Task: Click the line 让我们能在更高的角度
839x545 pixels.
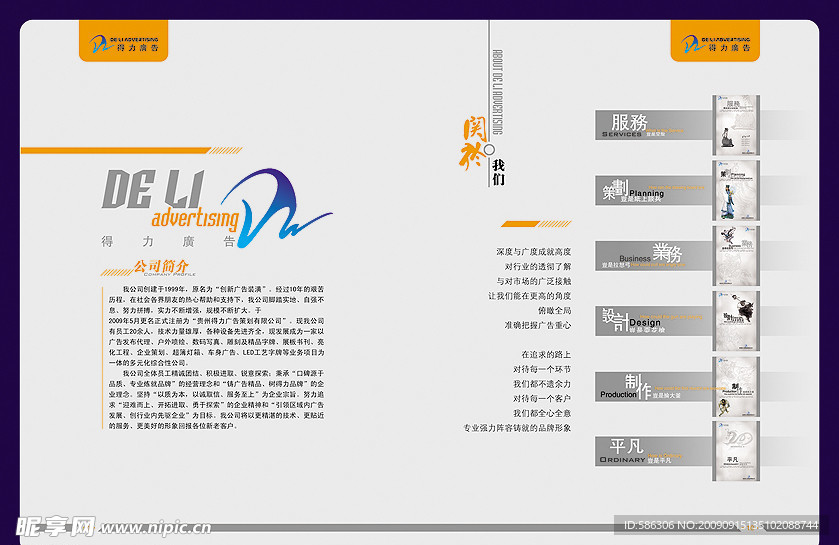Action: tap(529, 296)
